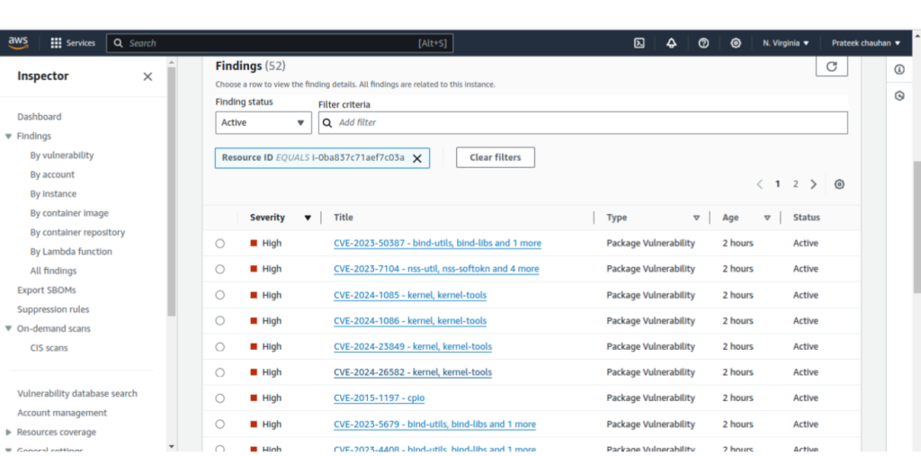921x456 pixels.
Task: Sort by the Type column arrow
Action: coord(697,218)
